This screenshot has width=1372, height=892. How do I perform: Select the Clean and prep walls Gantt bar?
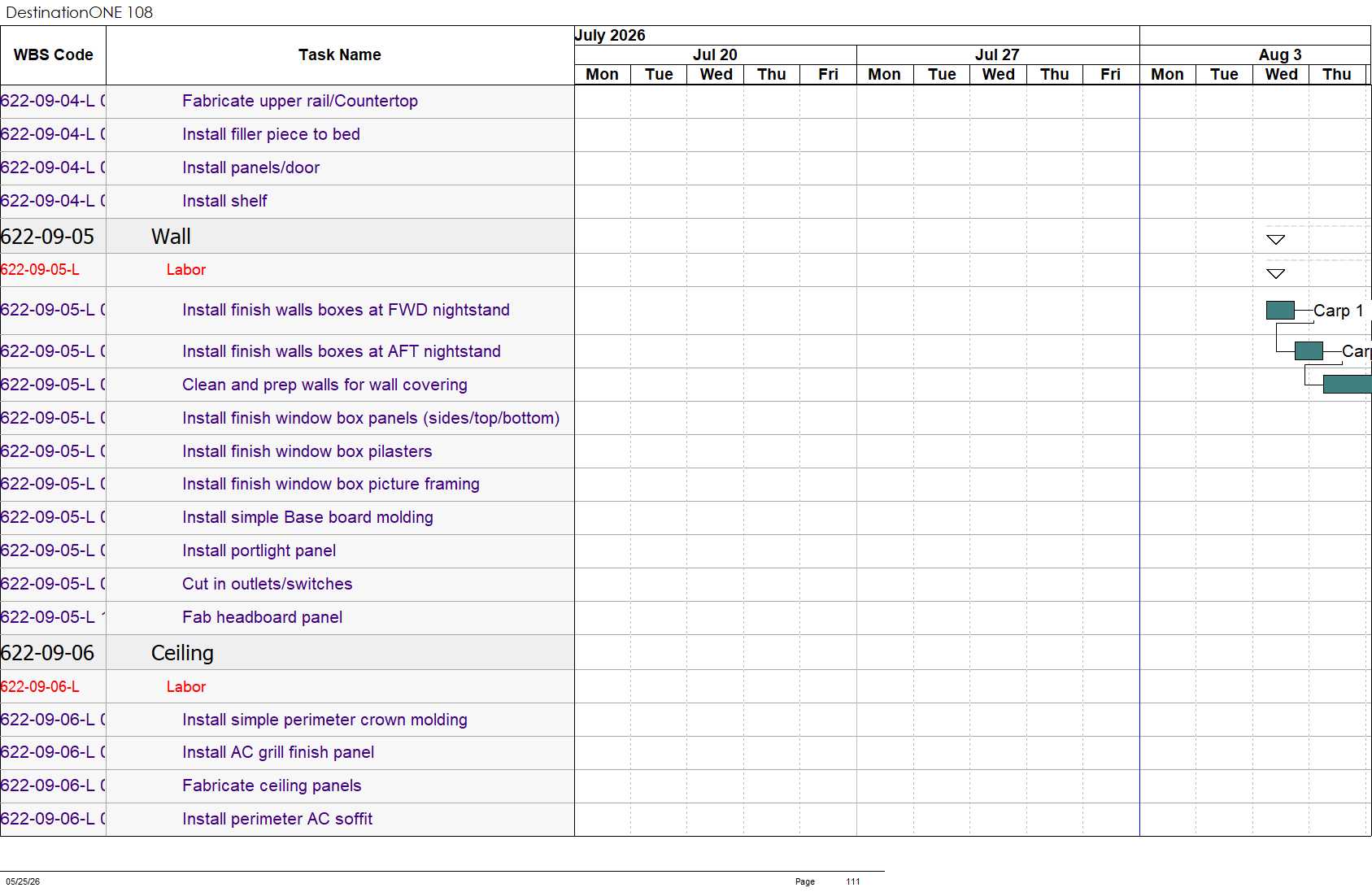coord(1347,384)
